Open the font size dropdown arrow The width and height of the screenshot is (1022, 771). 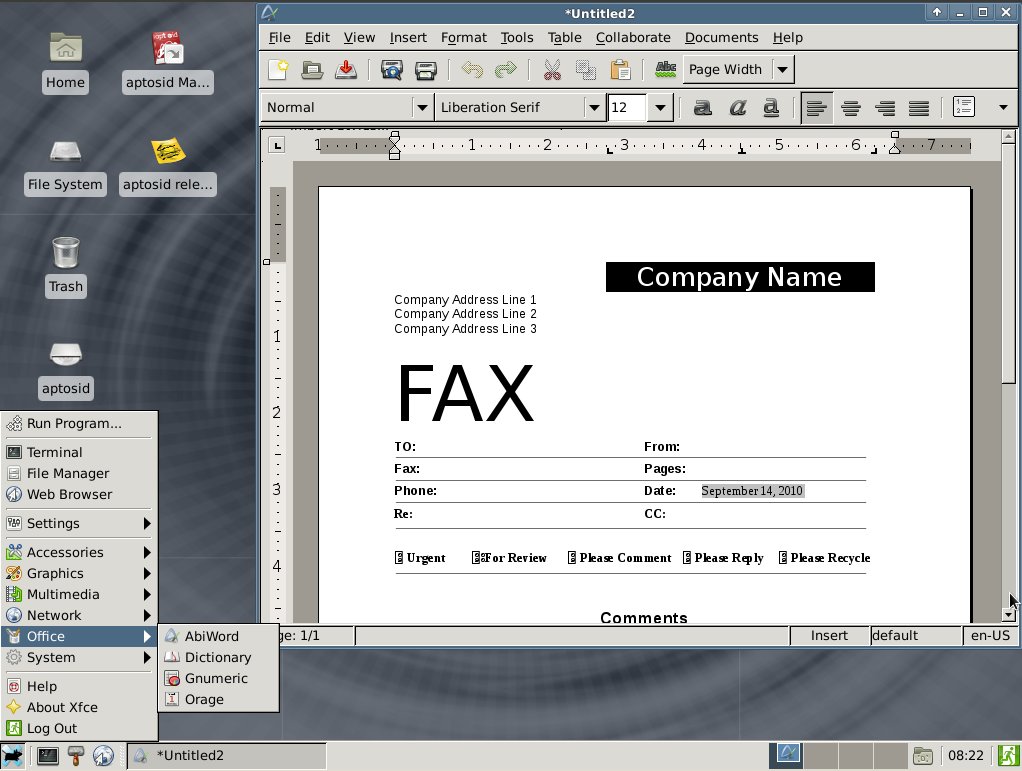pyautogui.click(x=660, y=108)
